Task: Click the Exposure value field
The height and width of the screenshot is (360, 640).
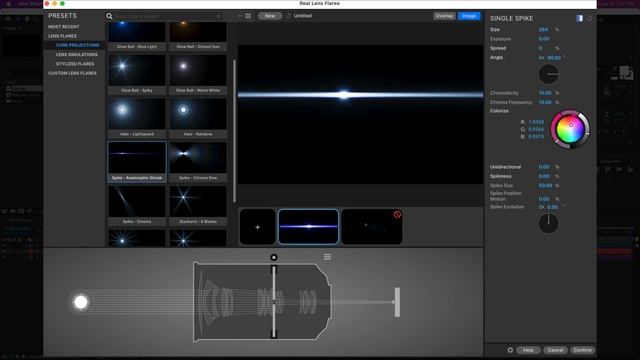Action: [544, 39]
